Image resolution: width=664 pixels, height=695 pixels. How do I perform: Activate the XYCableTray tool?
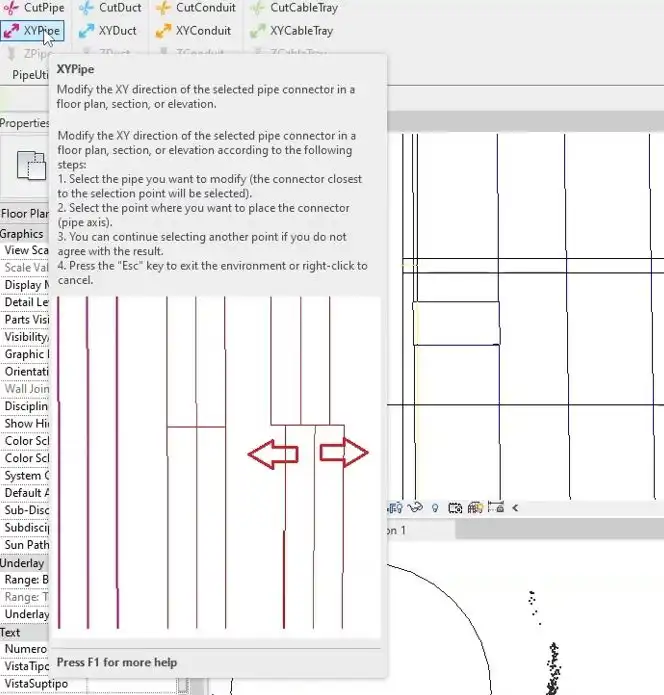point(291,31)
